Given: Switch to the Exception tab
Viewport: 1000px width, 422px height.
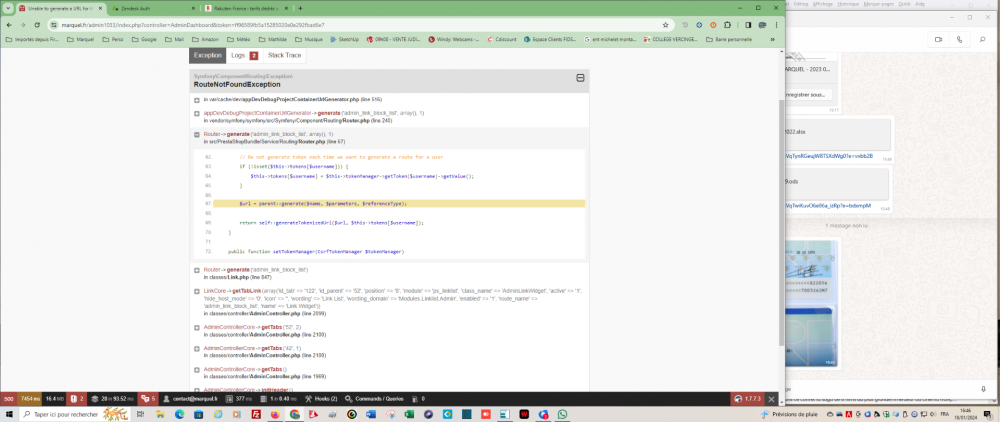Looking at the screenshot, I should [207, 55].
